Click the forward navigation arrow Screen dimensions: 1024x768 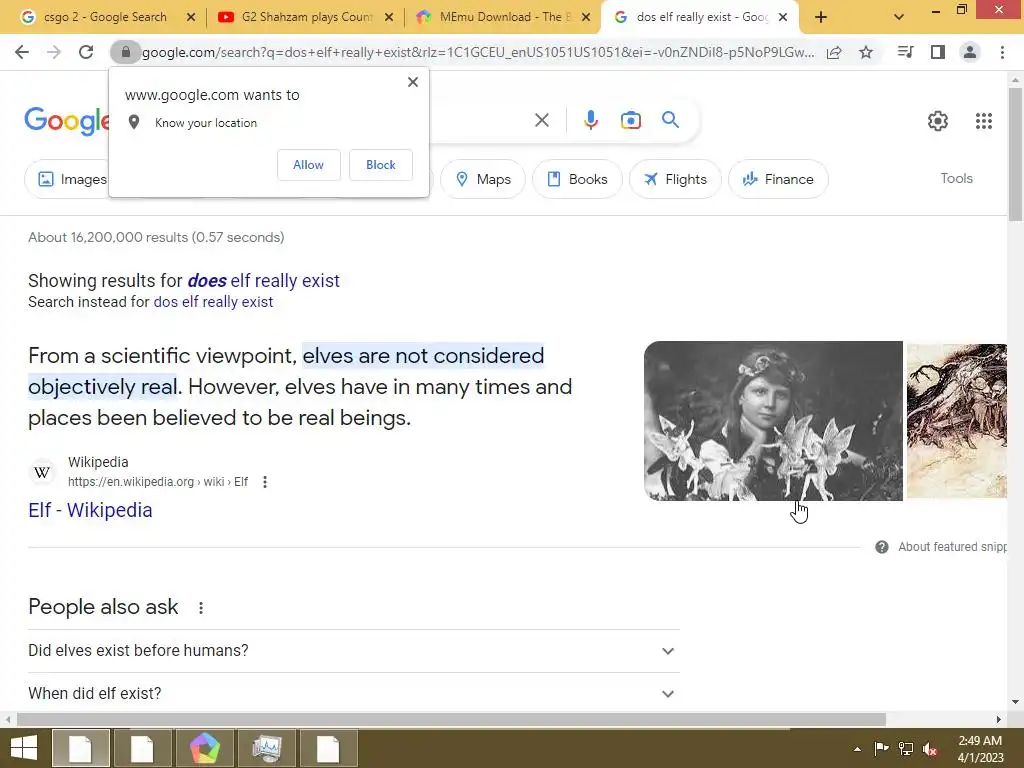(54, 52)
